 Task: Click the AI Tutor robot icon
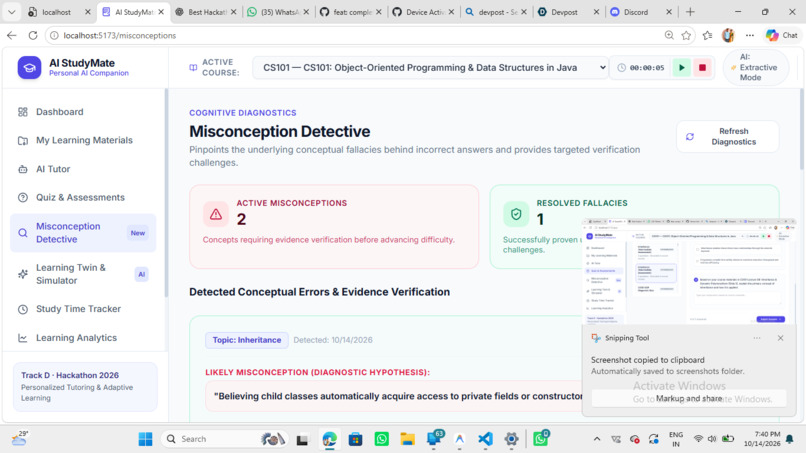click(x=23, y=169)
